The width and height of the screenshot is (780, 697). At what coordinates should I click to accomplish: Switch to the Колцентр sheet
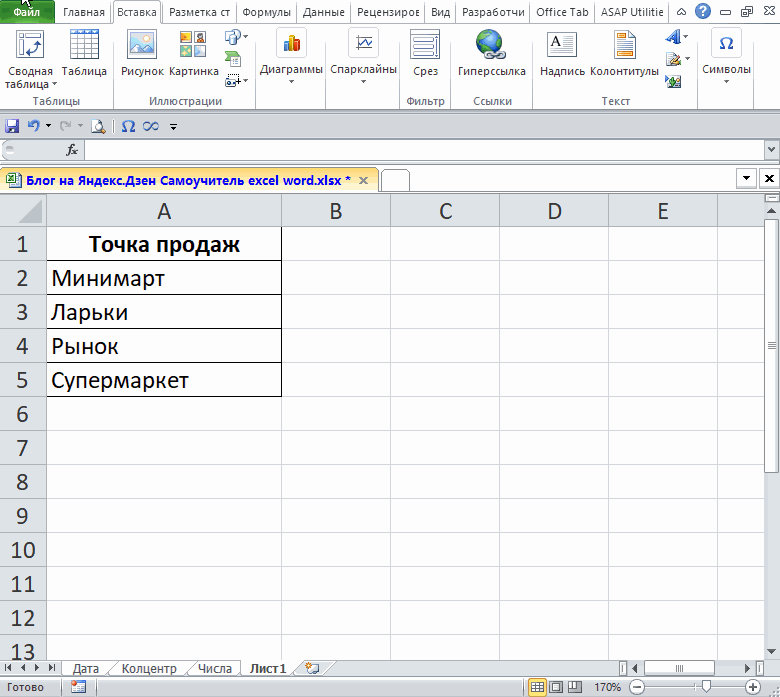149,669
